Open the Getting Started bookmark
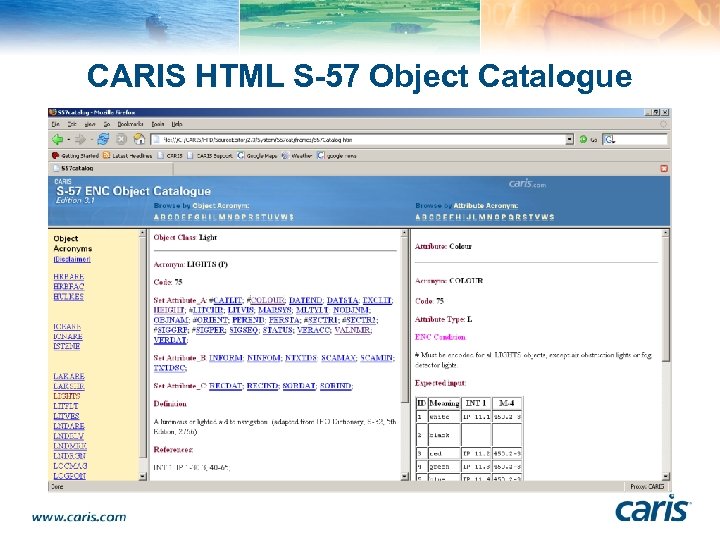 (75, 156)
